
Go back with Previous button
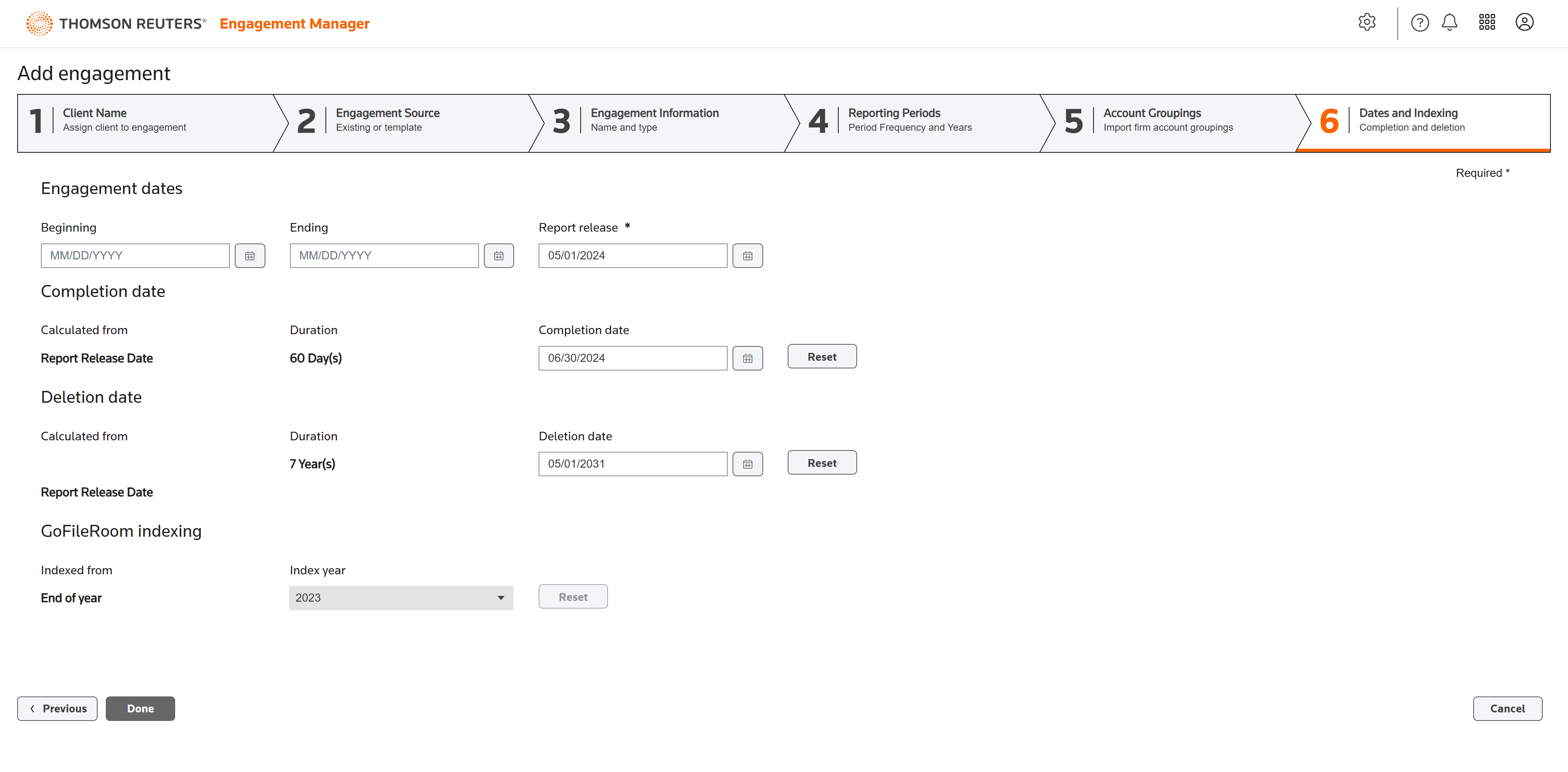57,709
